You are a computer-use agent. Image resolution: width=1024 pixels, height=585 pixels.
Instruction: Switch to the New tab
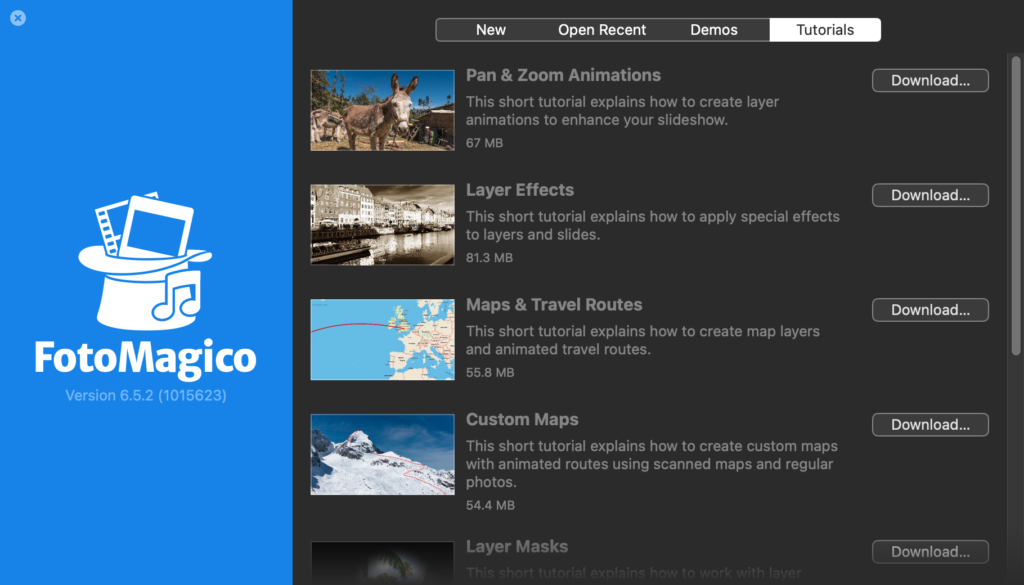[x=491, y=29]
